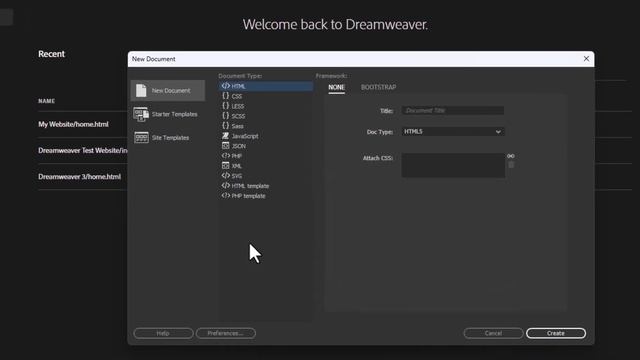Choose the Sass braces icon

[225, 126]
